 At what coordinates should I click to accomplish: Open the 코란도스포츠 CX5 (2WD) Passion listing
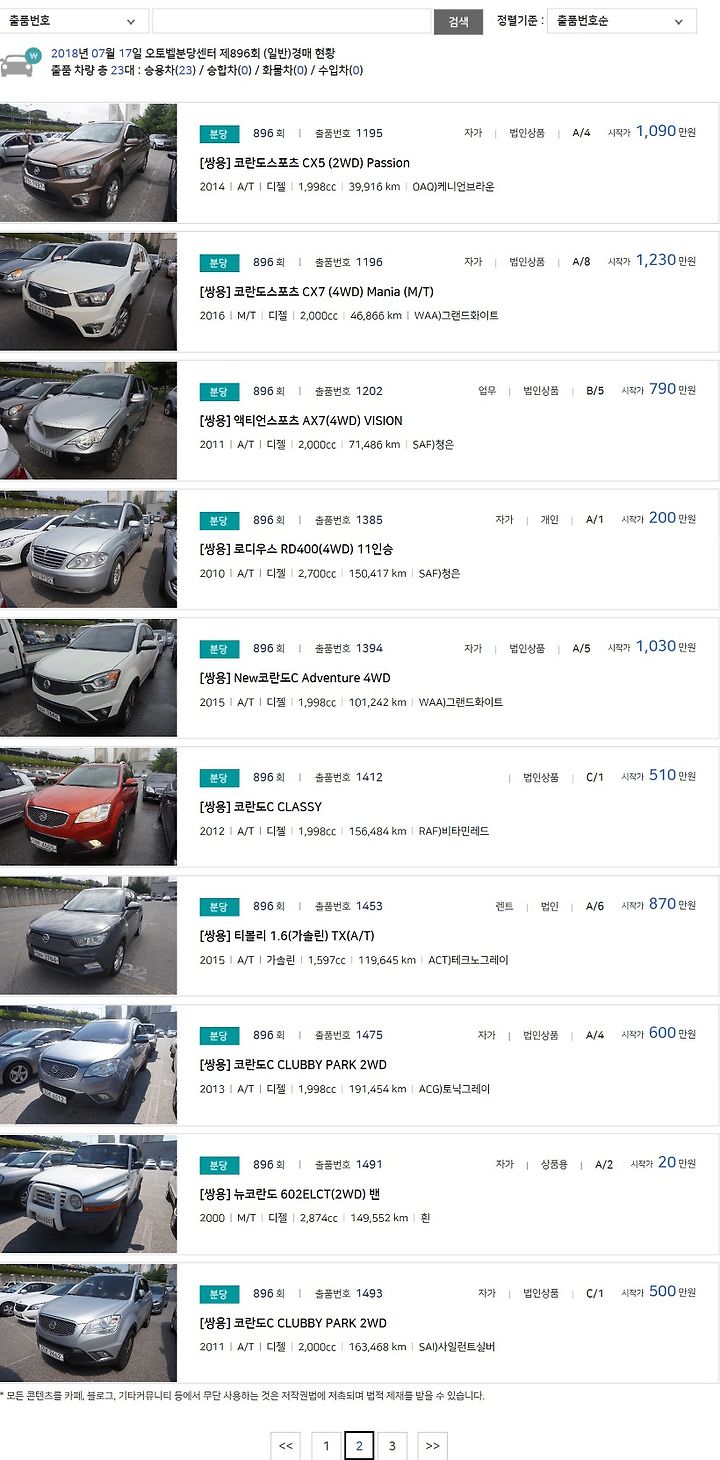[305, 163]
